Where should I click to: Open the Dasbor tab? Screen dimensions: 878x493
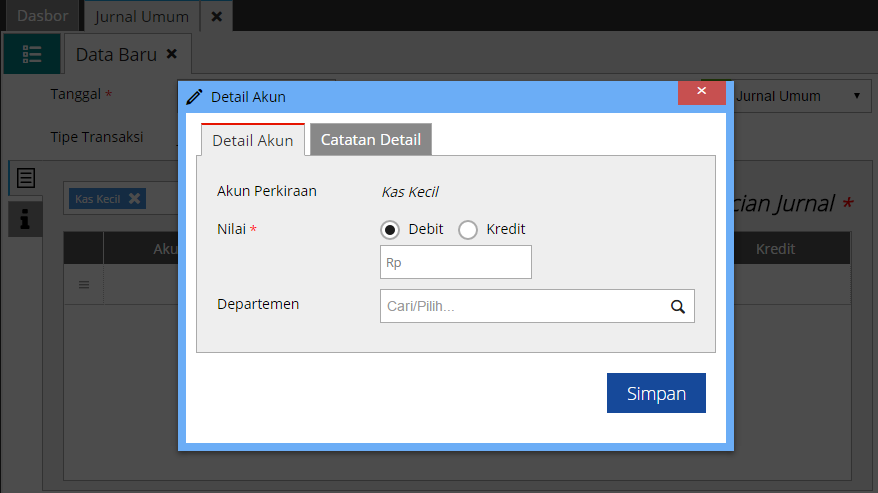point(43,16)
